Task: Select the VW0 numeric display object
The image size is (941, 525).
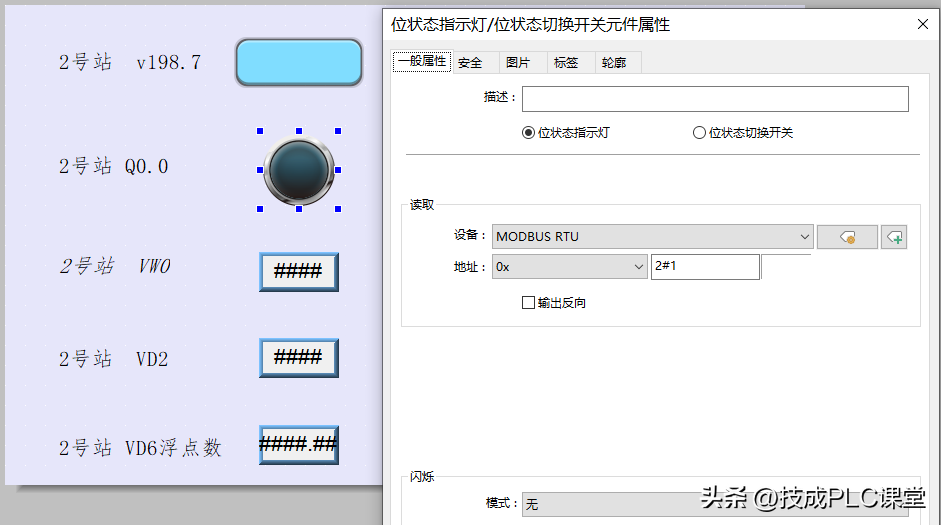Action: point(298,271)
